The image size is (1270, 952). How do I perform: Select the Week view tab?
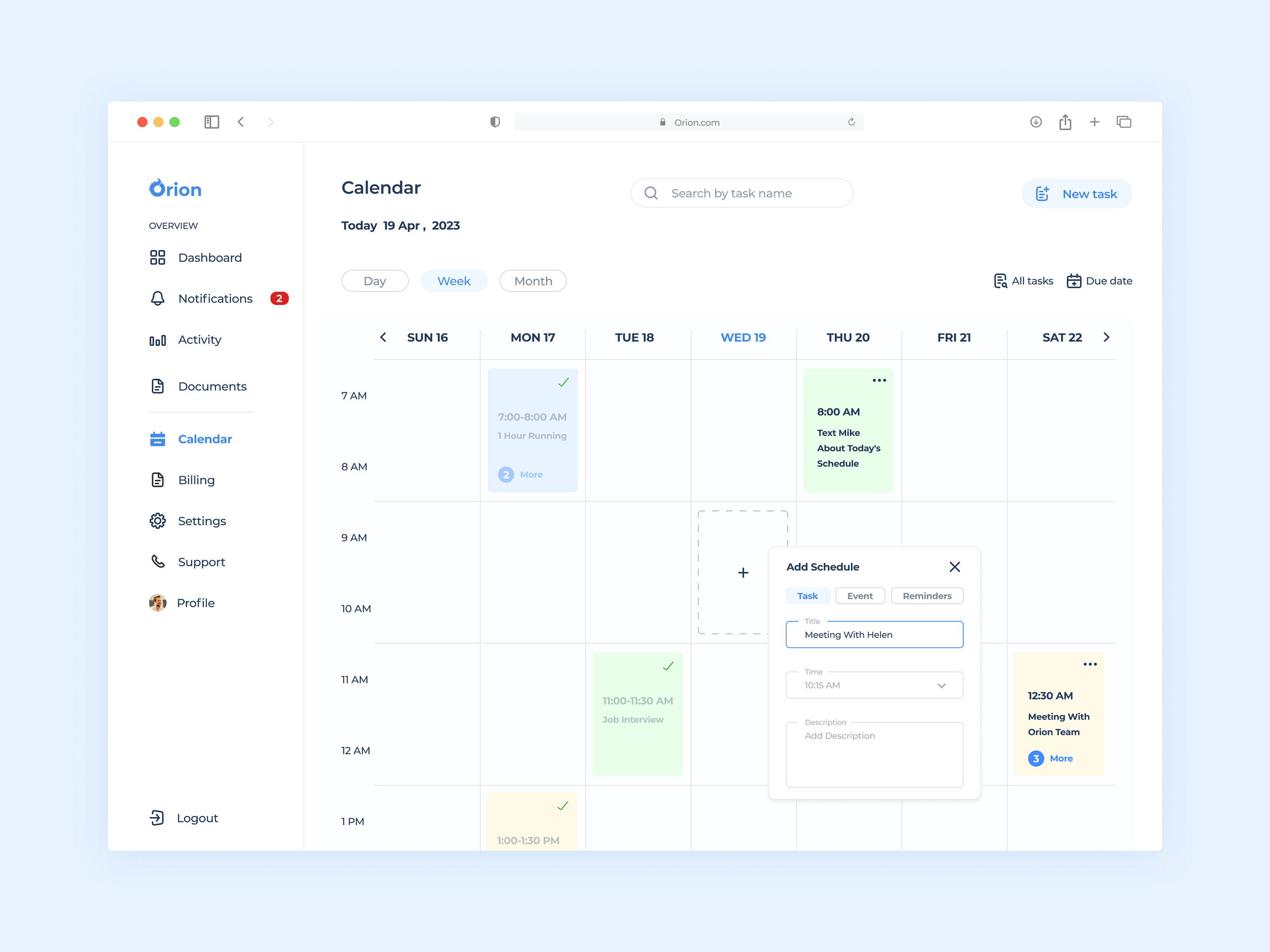[x=454, y=280]
